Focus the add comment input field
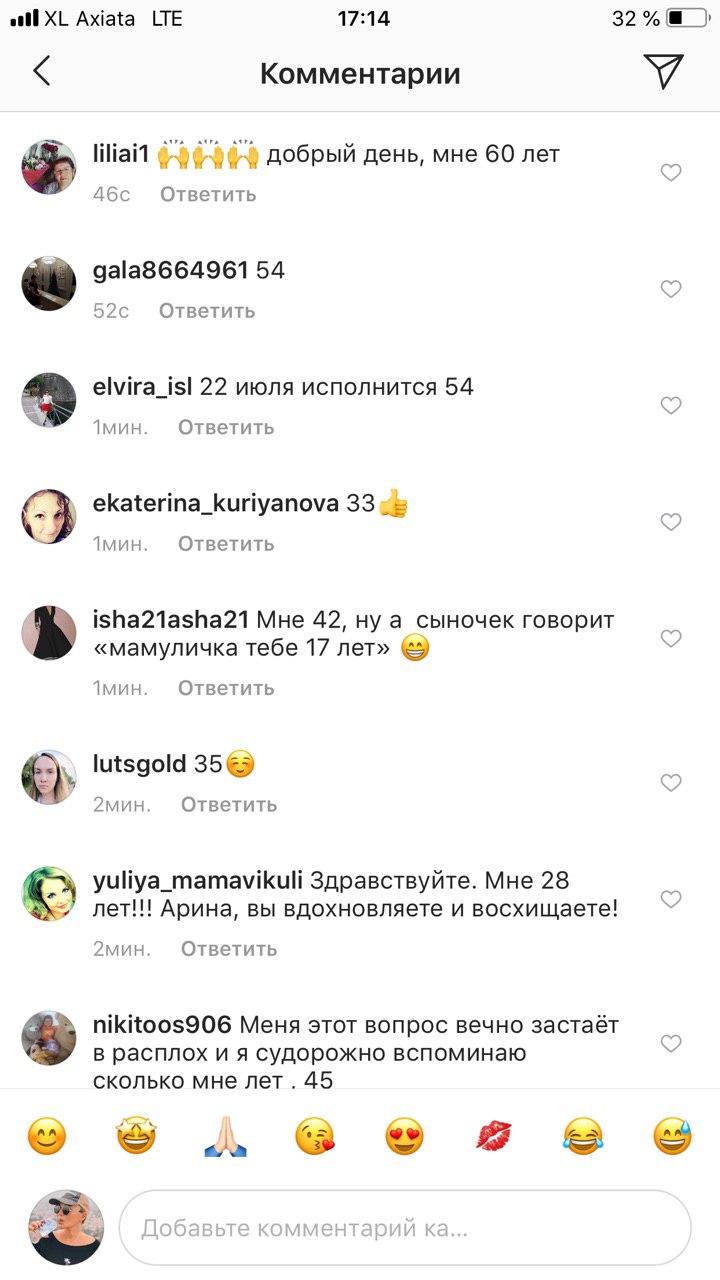Viewport: 720px width, 1280px height. [x=405, y=1227]
